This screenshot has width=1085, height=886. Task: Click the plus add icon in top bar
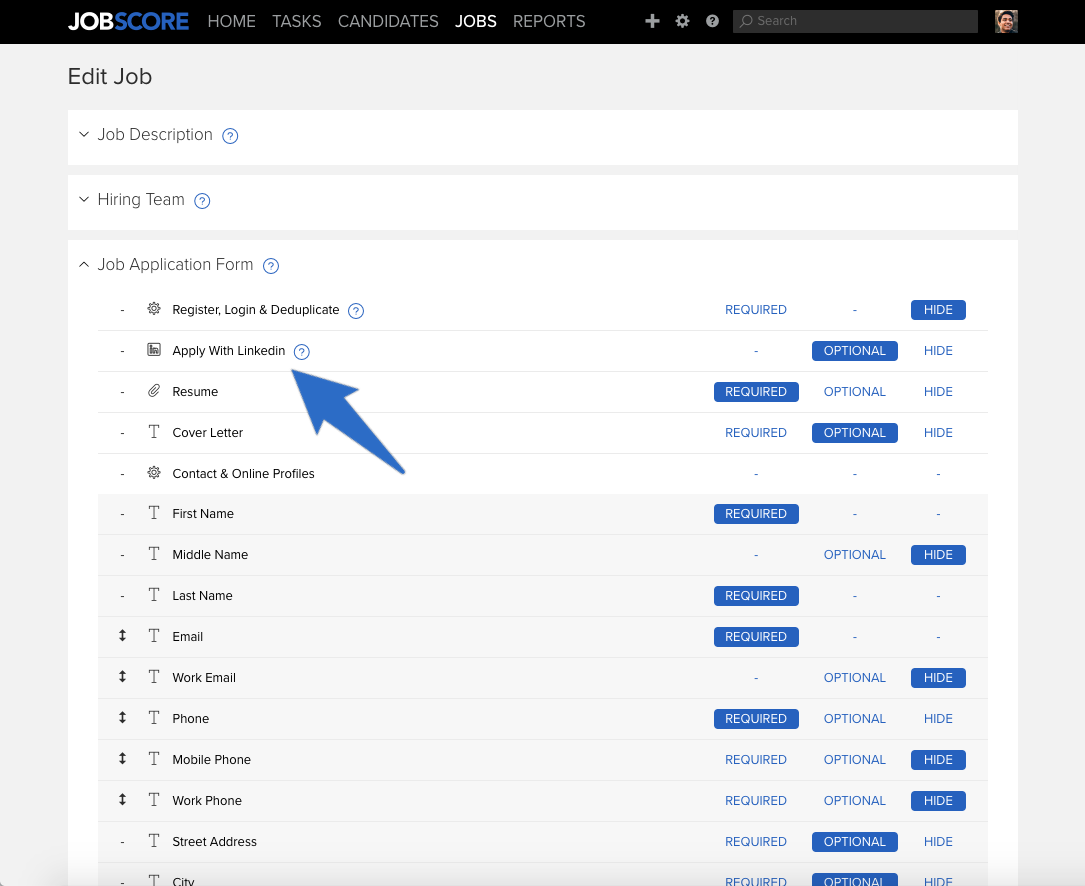tap(652, 21)
